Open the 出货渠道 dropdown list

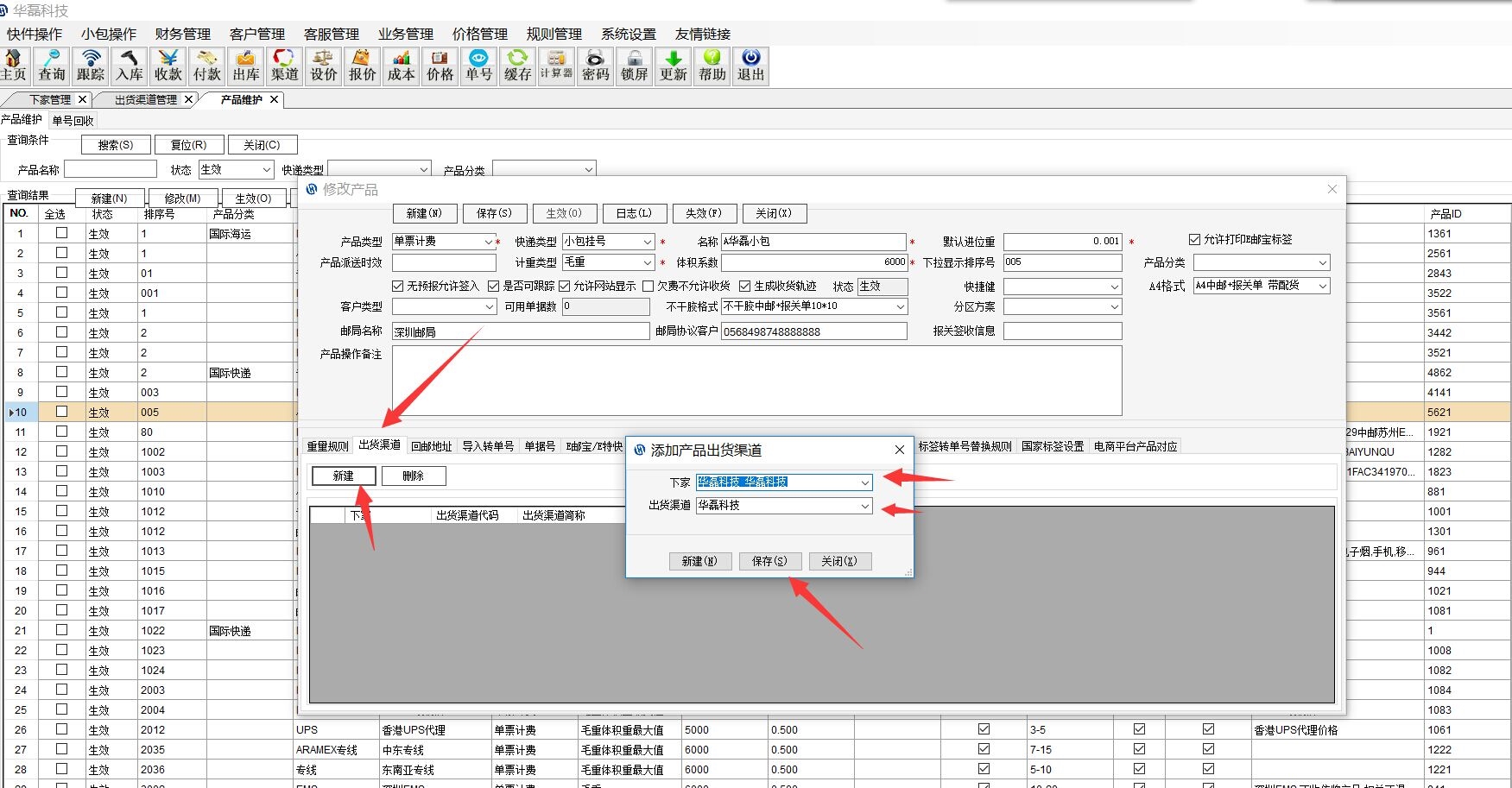864,506
